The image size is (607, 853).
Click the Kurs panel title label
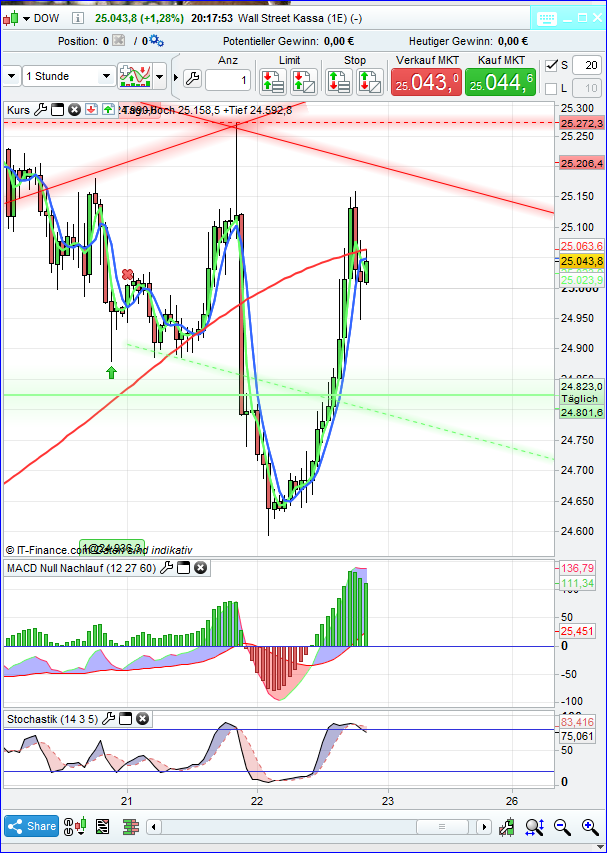[x=18, y=110]
